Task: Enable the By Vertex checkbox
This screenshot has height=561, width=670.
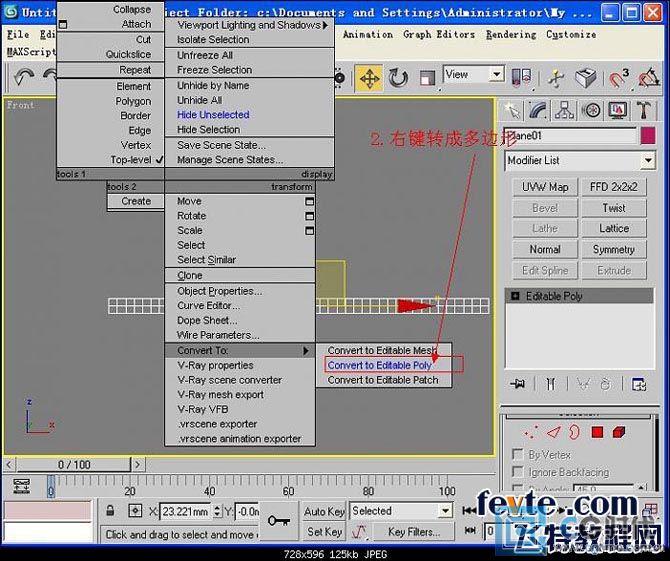Action: 517,454
